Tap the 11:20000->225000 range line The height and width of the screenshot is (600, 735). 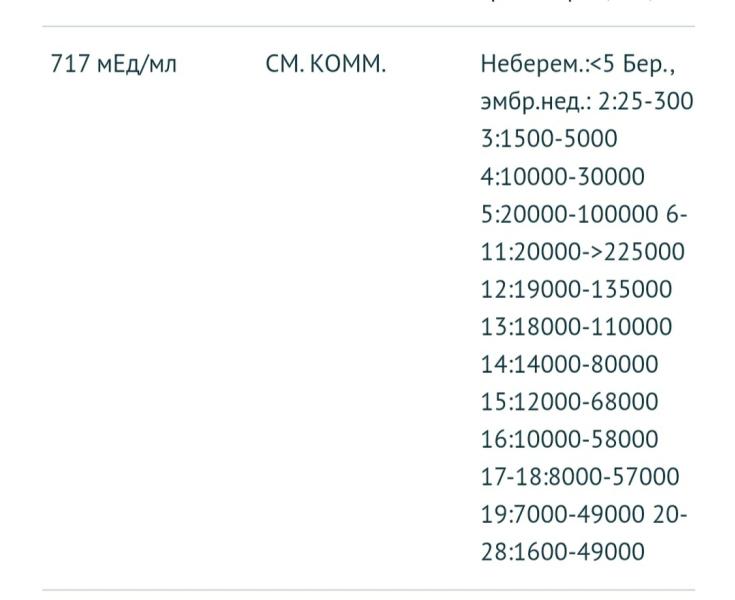[x=582, y=252]
